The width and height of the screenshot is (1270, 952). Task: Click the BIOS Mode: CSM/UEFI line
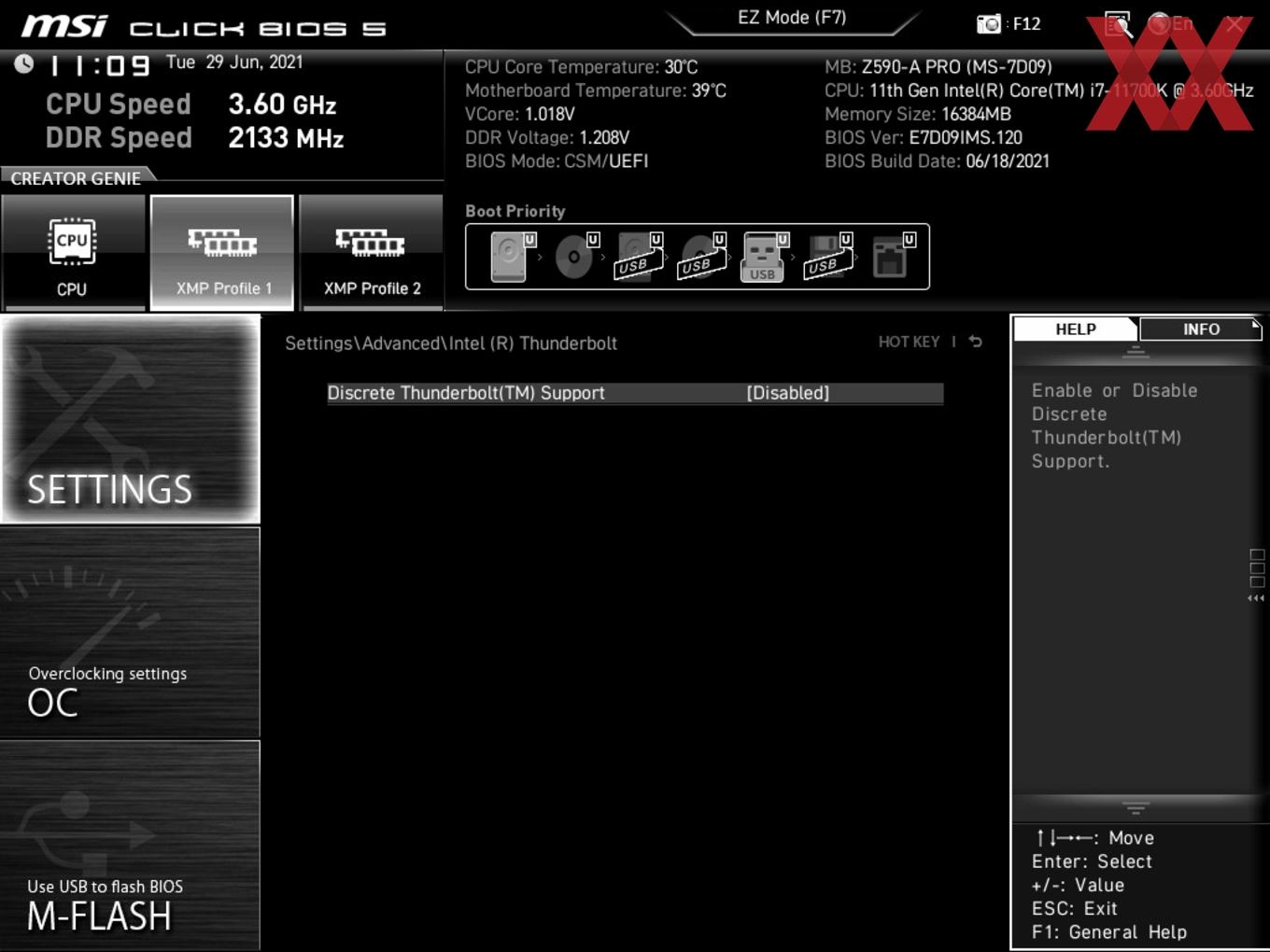click(x=557, y=161)
